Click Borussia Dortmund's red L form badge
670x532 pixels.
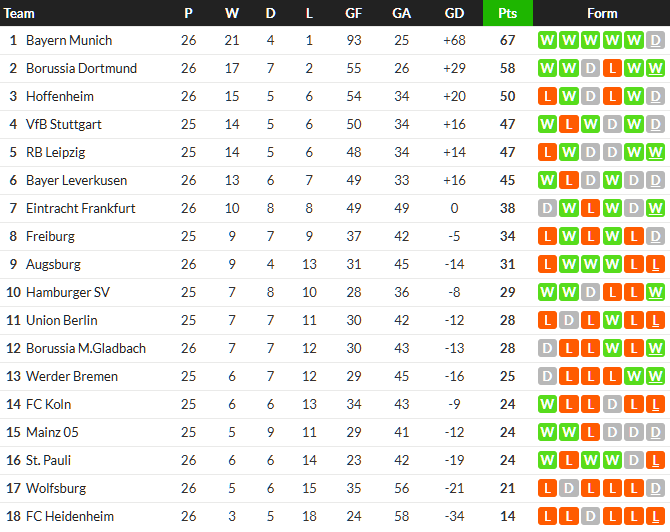(x=612, y=69)
